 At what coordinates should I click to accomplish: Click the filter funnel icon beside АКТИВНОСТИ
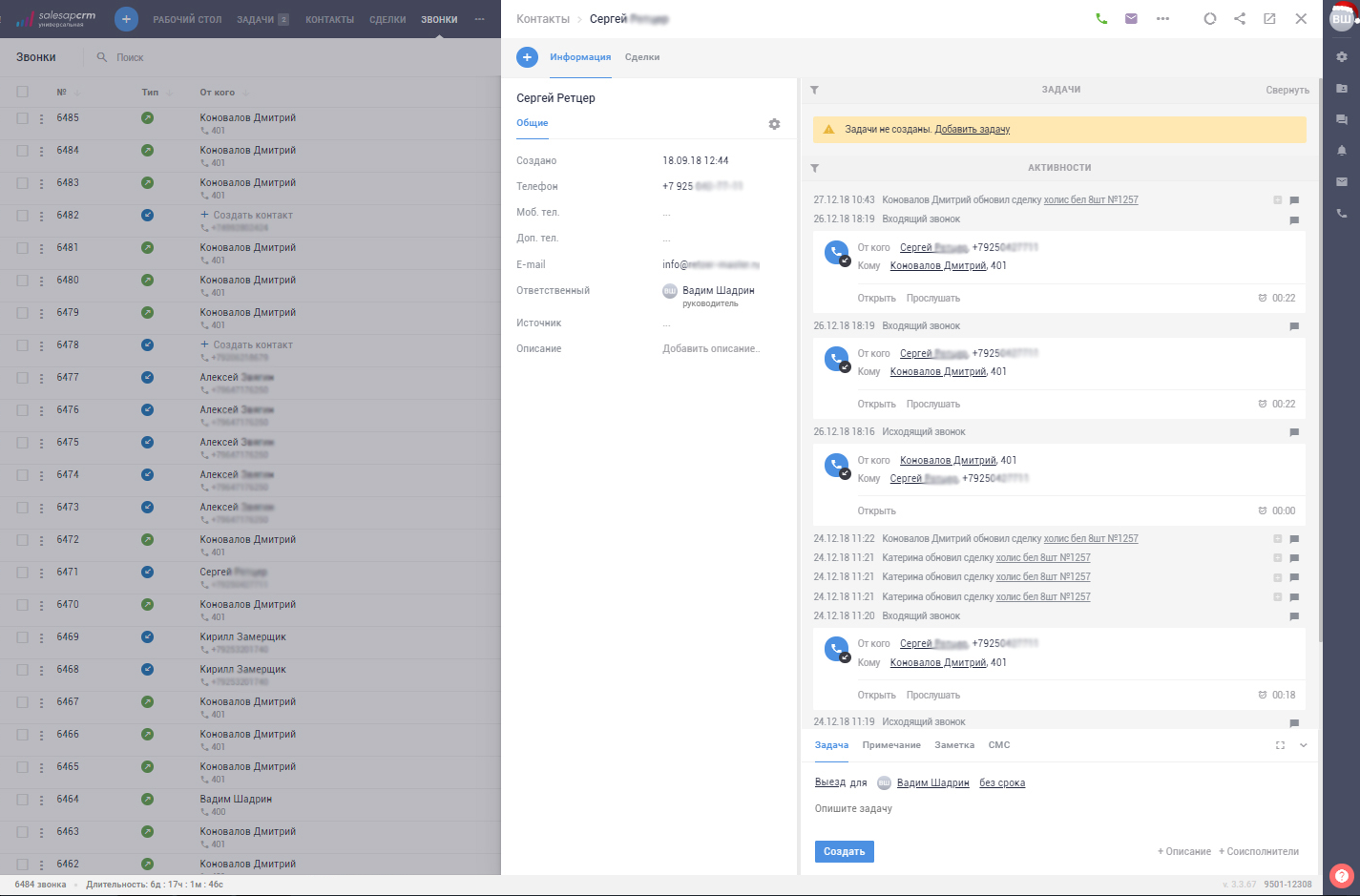coord(815,168)
